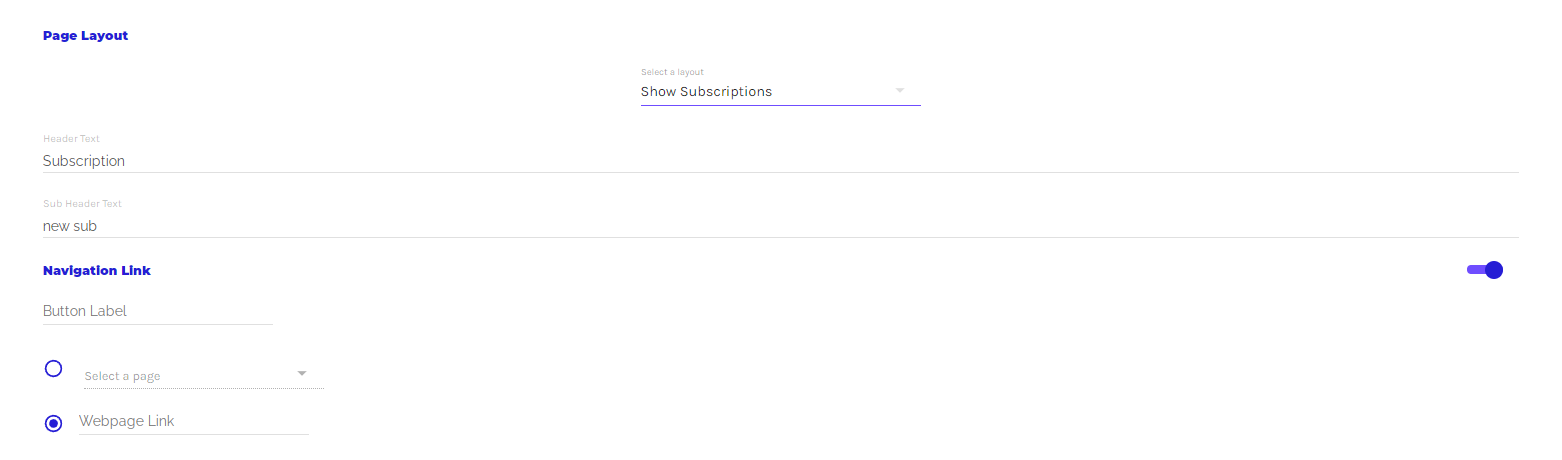The width and height of the screenshot is (1562, 460).
Task: Click the Sub Header Text input field
Action: 780,226
